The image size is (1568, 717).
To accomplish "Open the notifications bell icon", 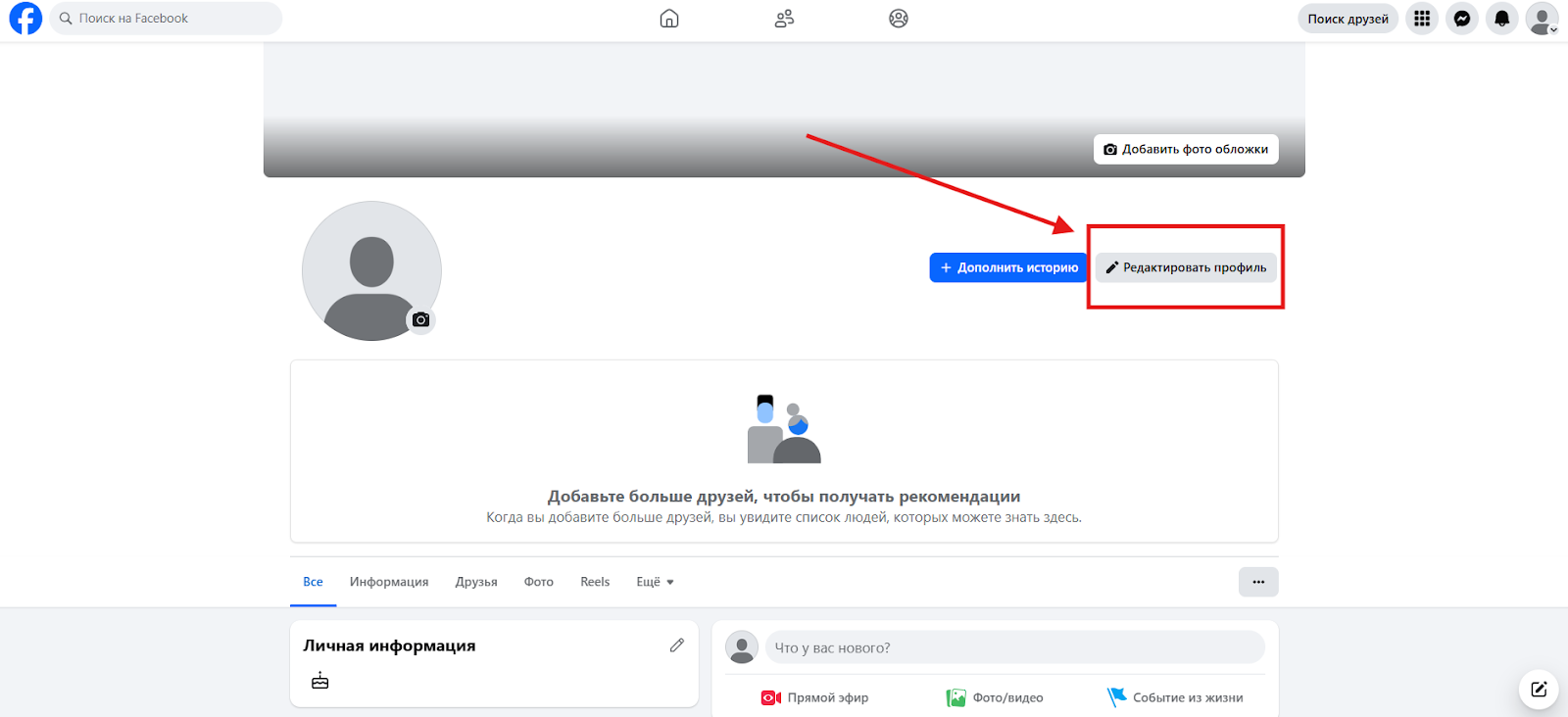I will [1502, 19].
